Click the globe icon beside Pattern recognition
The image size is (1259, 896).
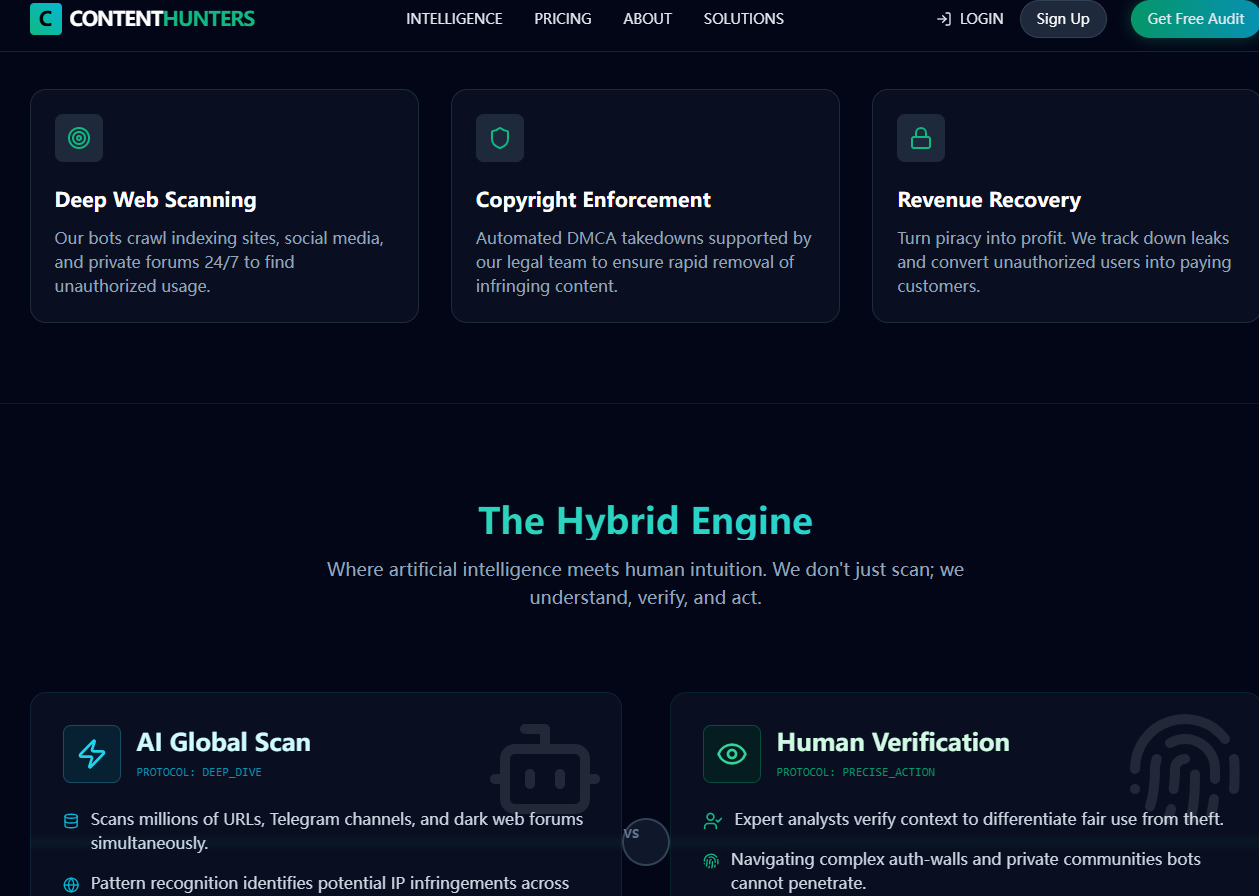pos(71,885)
